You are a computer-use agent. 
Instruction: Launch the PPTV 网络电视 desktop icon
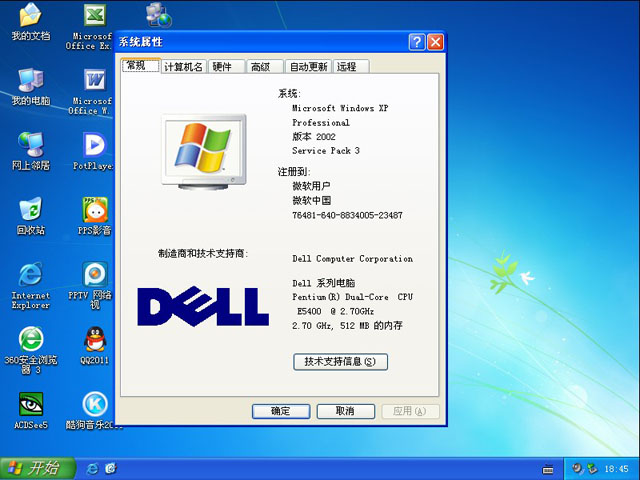tap(93, 286)
